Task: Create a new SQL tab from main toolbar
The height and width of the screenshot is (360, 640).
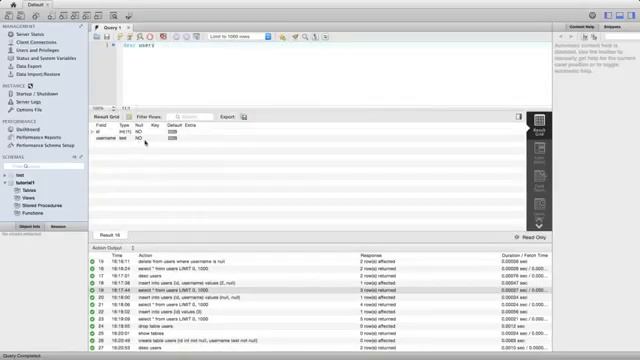Action: point(9,16)
